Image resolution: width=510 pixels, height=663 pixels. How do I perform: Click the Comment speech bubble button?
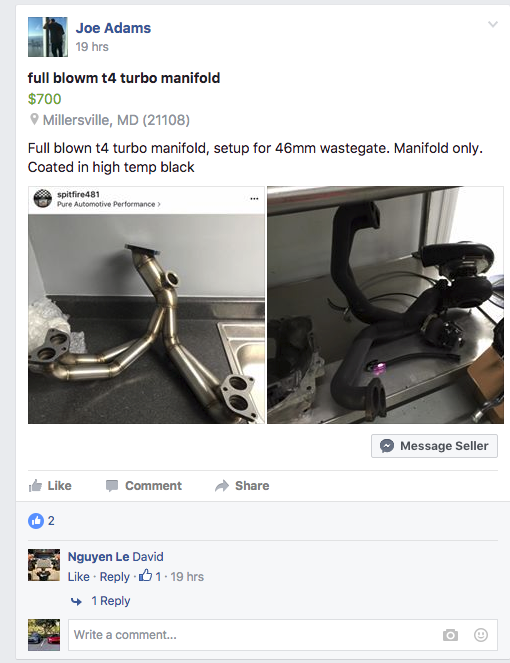[144, 485]
